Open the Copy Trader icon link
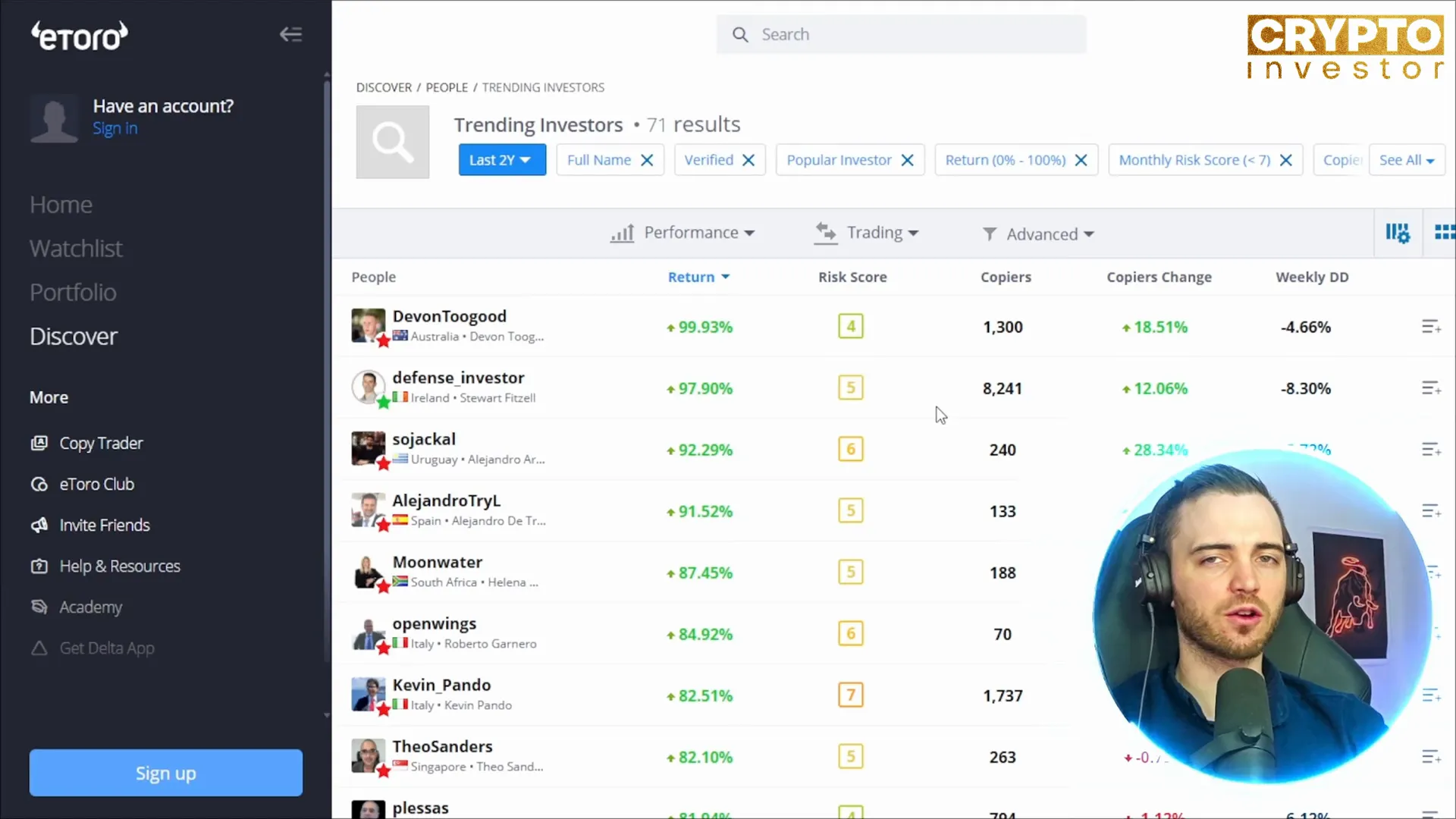 [x=39, y=444]
